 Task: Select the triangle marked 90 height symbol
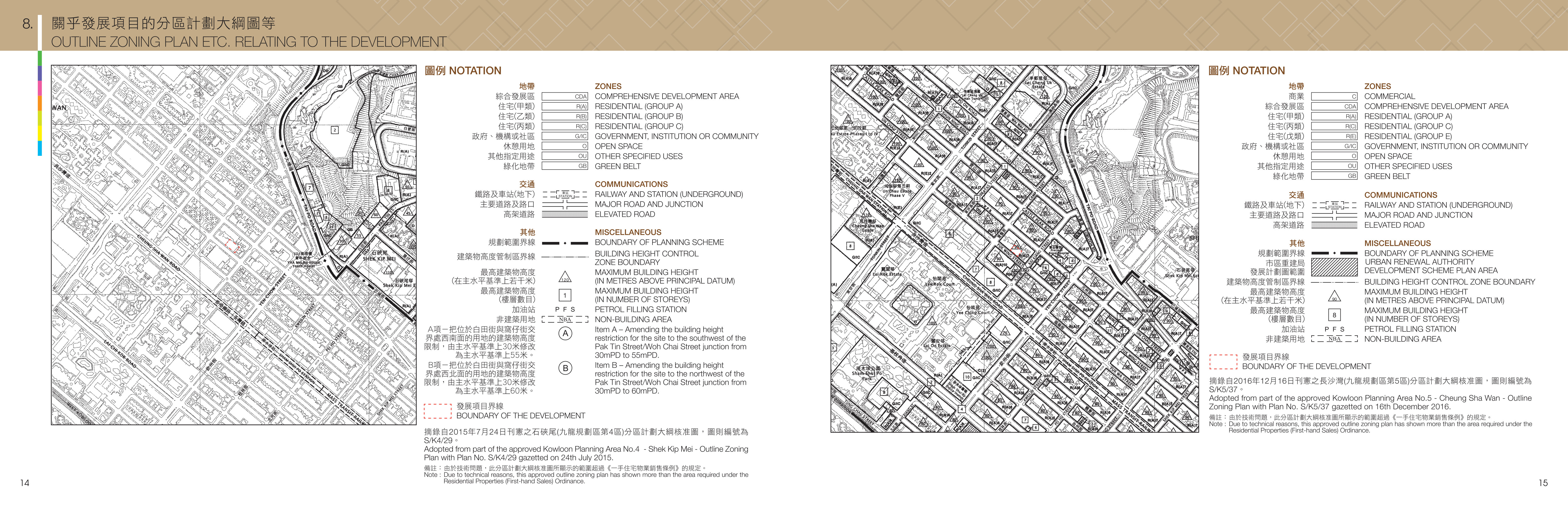pyautogui.click(x=1334, y=296)
